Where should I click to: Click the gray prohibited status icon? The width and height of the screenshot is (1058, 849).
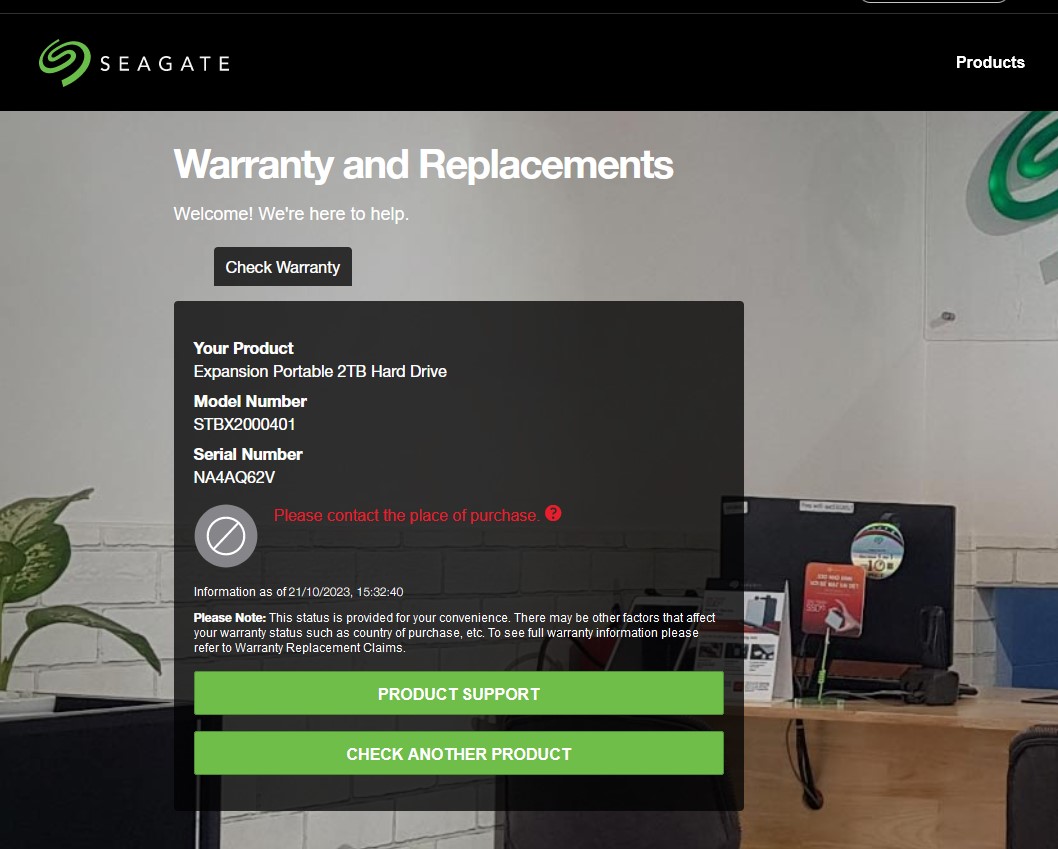coord(226,536)
